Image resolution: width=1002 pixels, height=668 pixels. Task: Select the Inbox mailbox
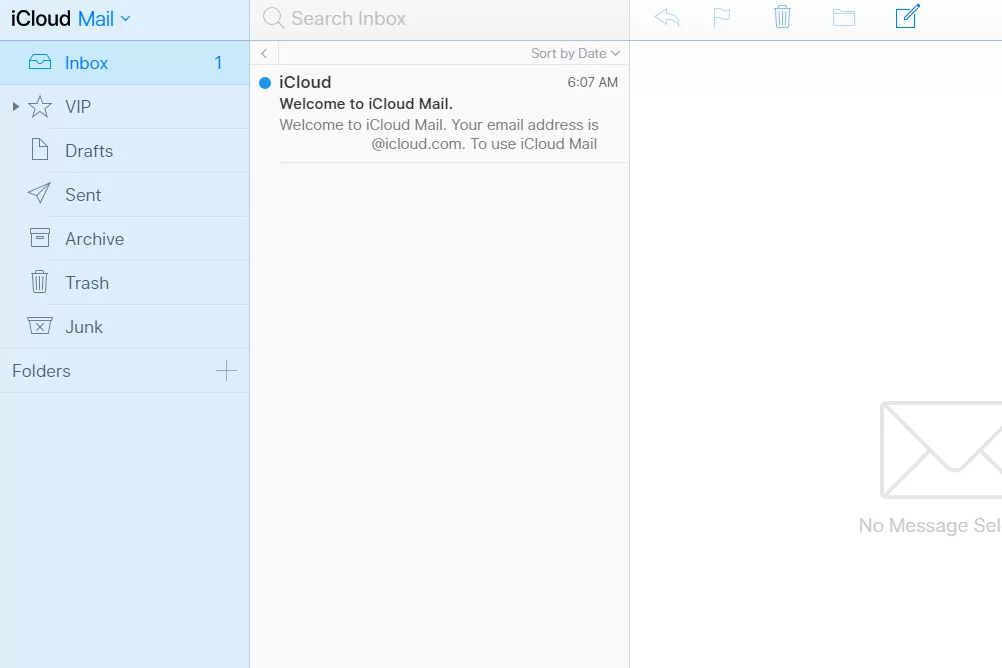(87, 62)
